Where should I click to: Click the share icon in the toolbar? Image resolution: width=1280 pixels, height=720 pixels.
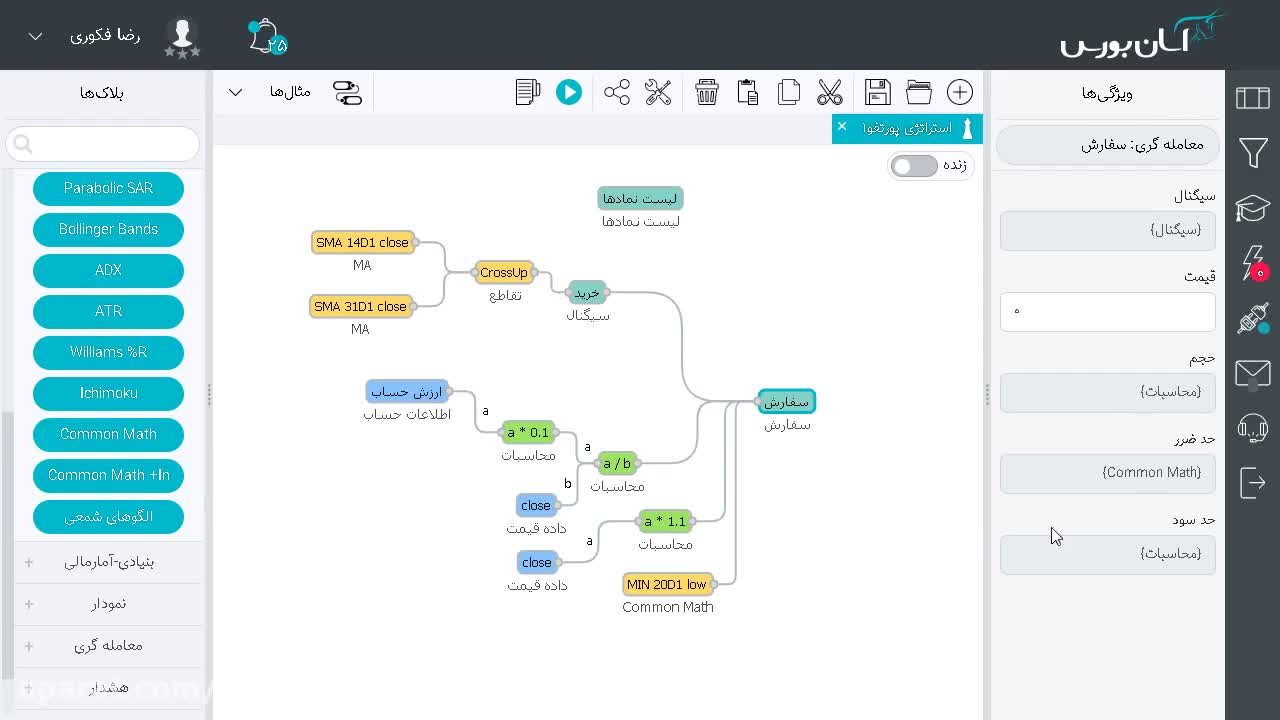617,92
